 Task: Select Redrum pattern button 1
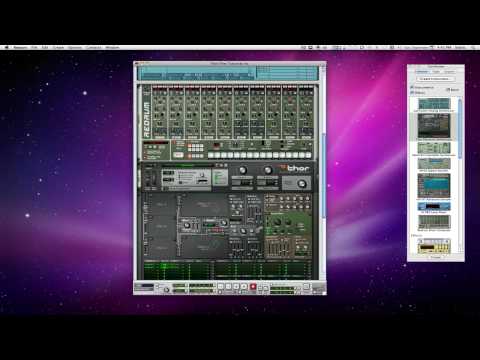click(190, 146)
